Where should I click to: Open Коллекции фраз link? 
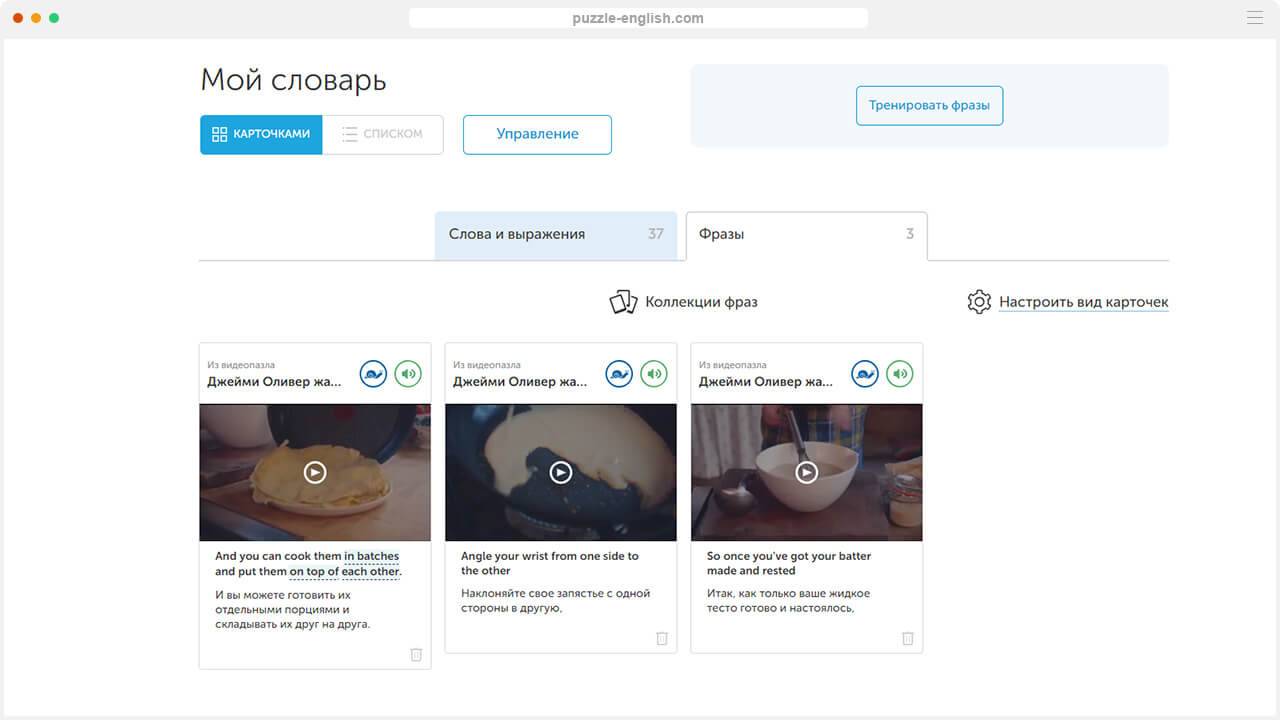pos(700,302)
